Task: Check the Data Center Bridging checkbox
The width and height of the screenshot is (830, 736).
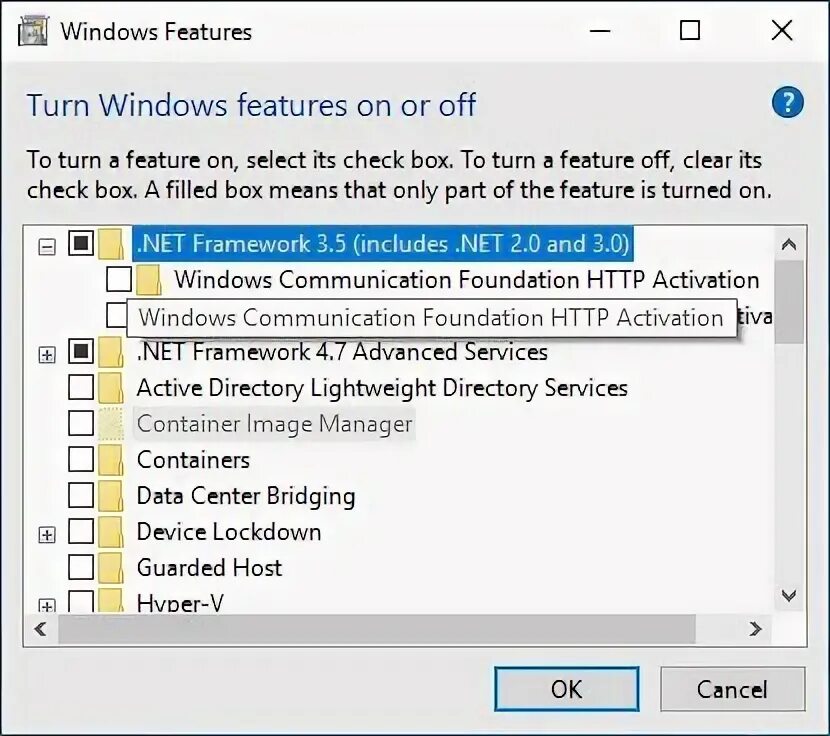Action: click(81, 495)
